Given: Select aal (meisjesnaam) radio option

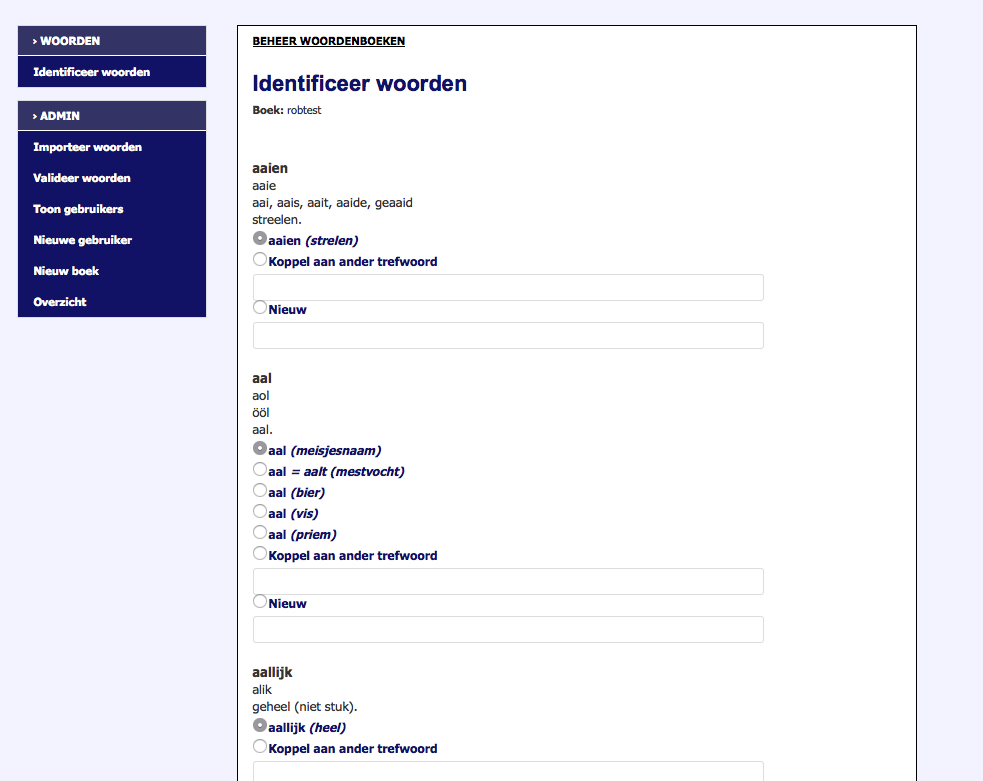Looking at the screenshot, I should pyautogui.click(x=260, y=449).
